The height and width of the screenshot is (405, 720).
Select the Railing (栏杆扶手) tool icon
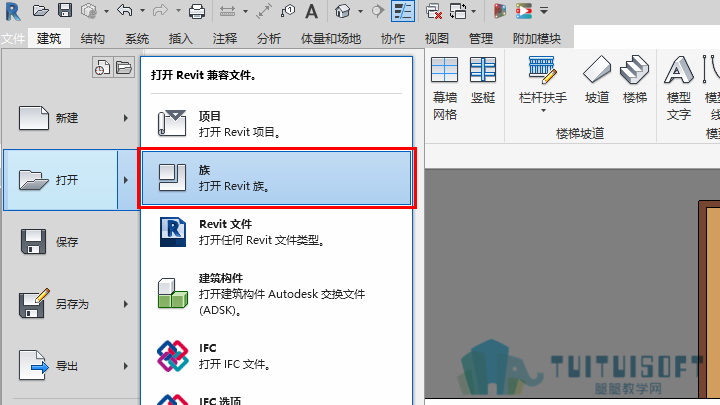[542, 70]
